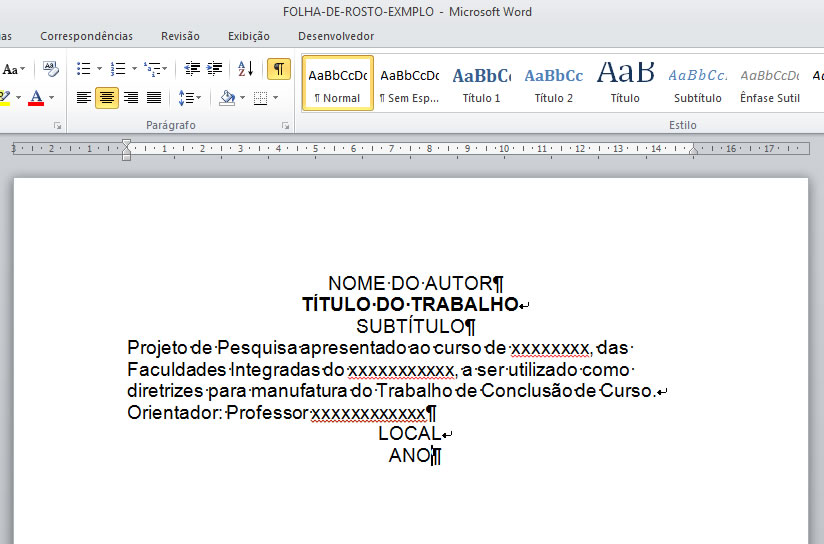Image resolution: width=824 pixels, height=544 pixels.
Task: Click the Clear Formatting eraser icon
Action: click(50, 69)
